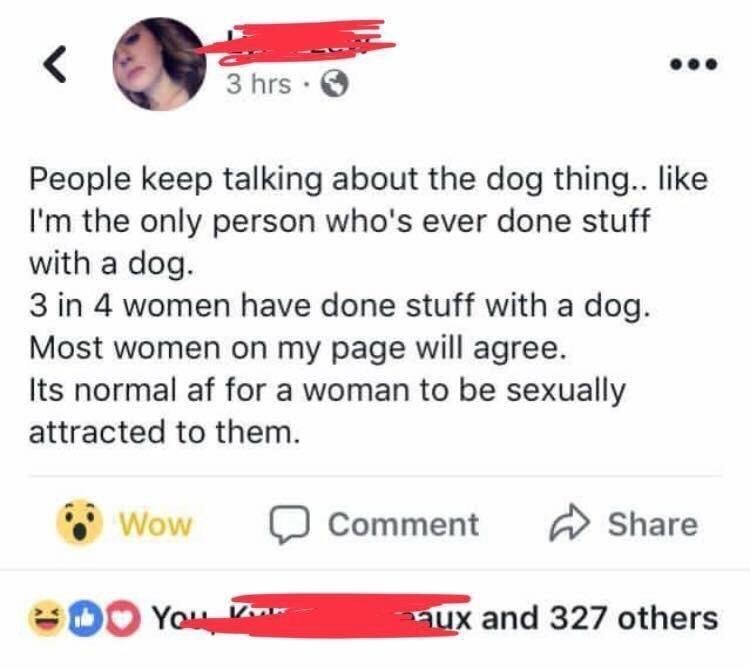Click the post's last line "attracted to them."
Viewport: 750px width, 668px height.
(x=163, y=432)
